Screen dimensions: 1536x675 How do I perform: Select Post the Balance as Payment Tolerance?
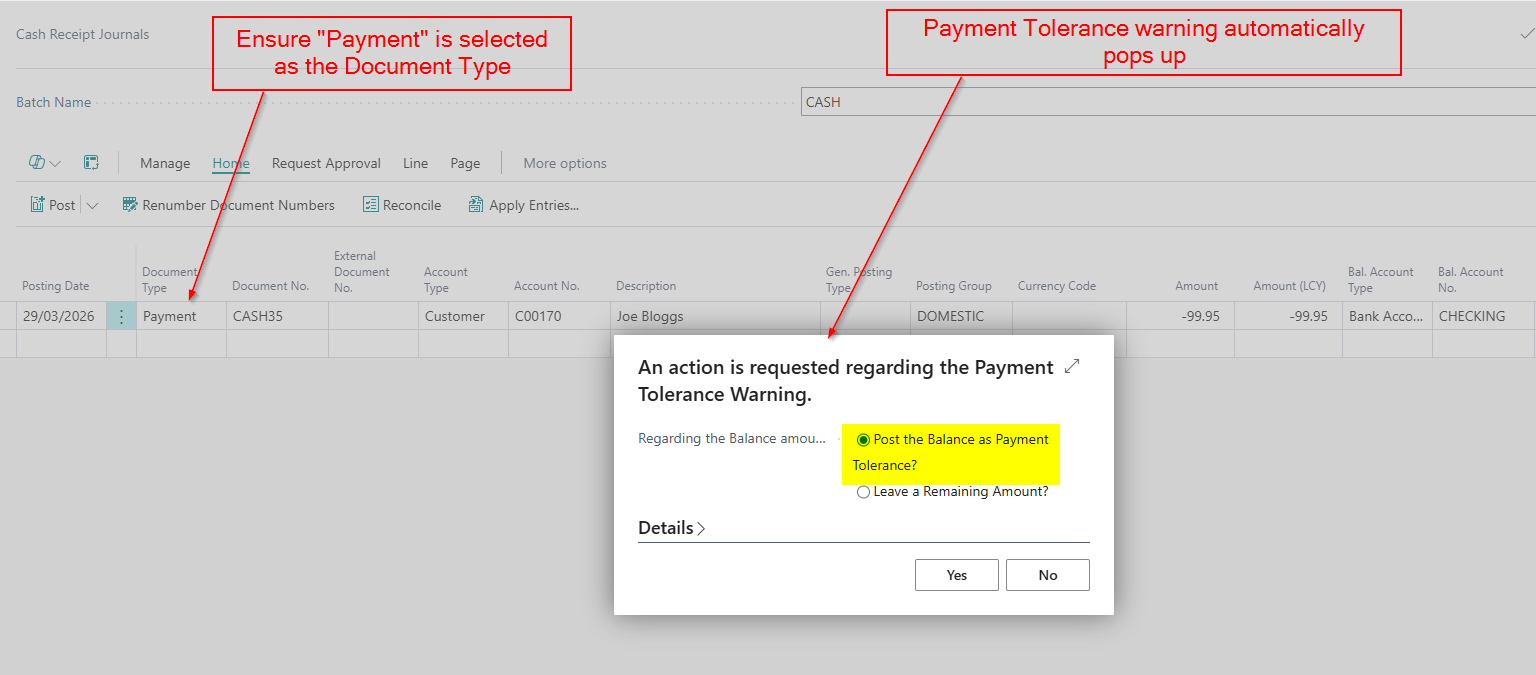tap(863, 440)
